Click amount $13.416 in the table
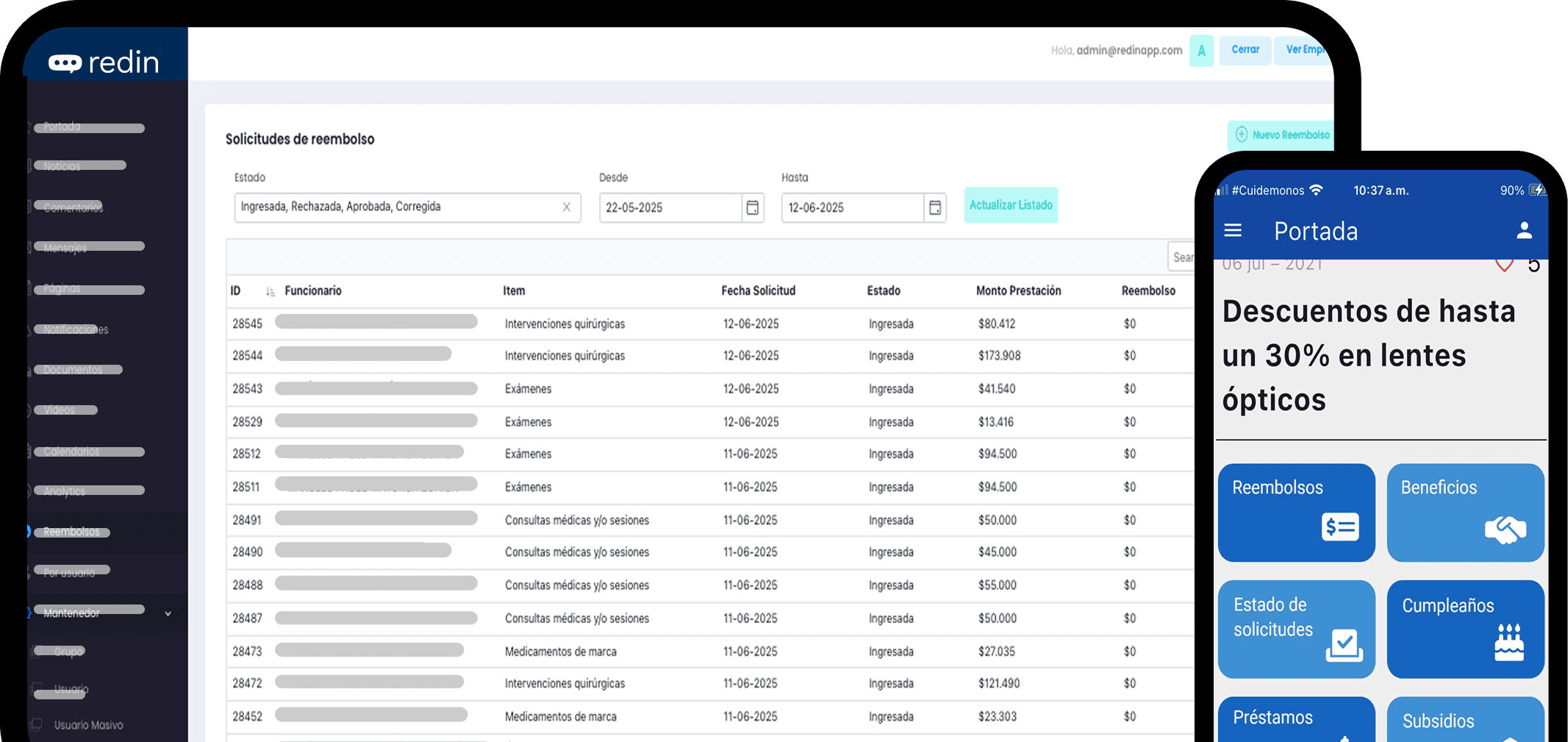 (996, 422)
